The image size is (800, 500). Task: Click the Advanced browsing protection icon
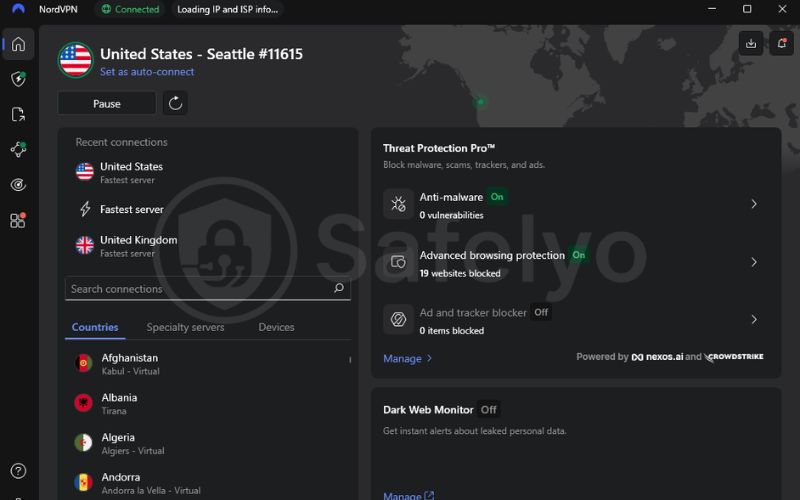coord(398,262)
